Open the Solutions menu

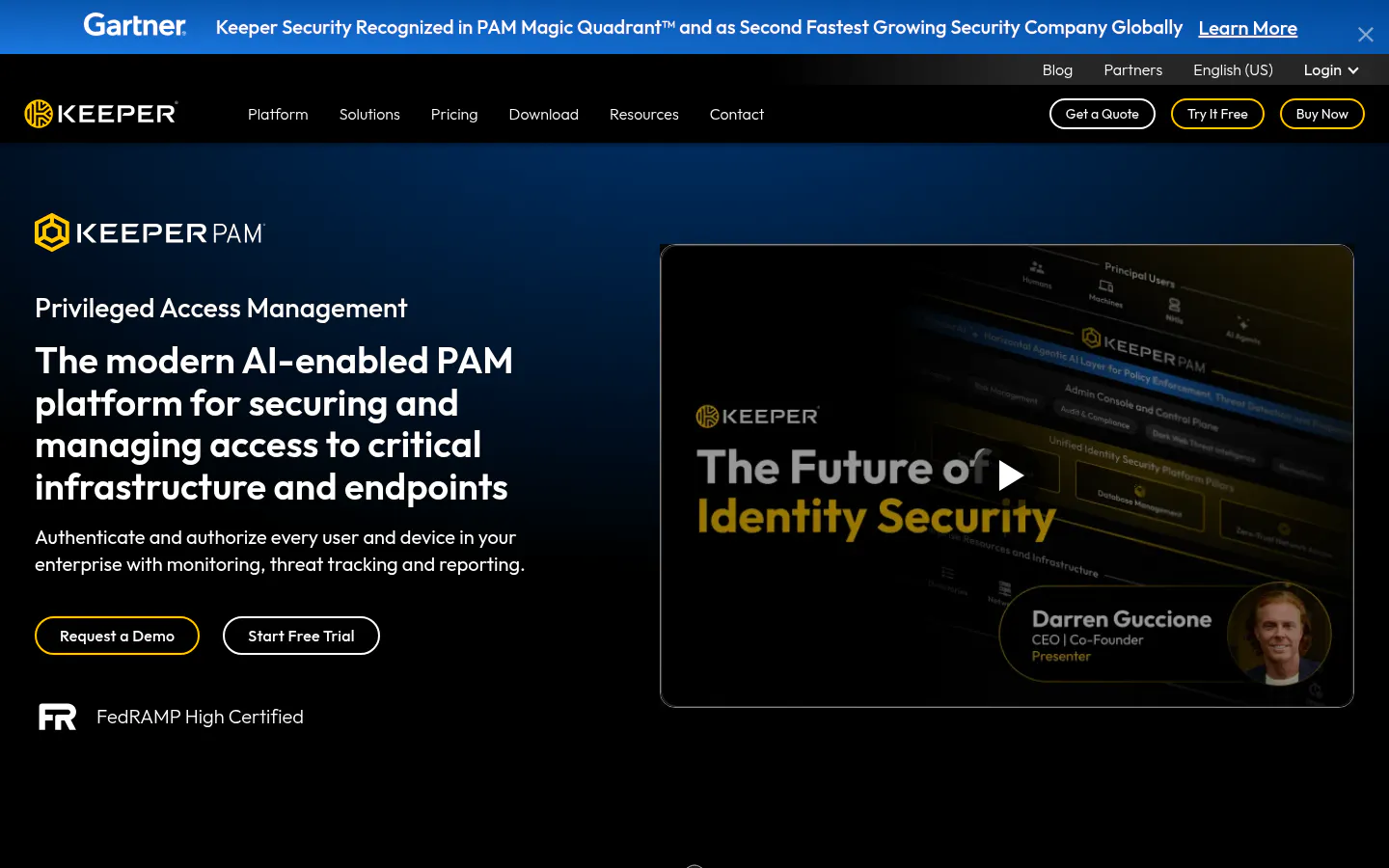[x=369, y=114]
